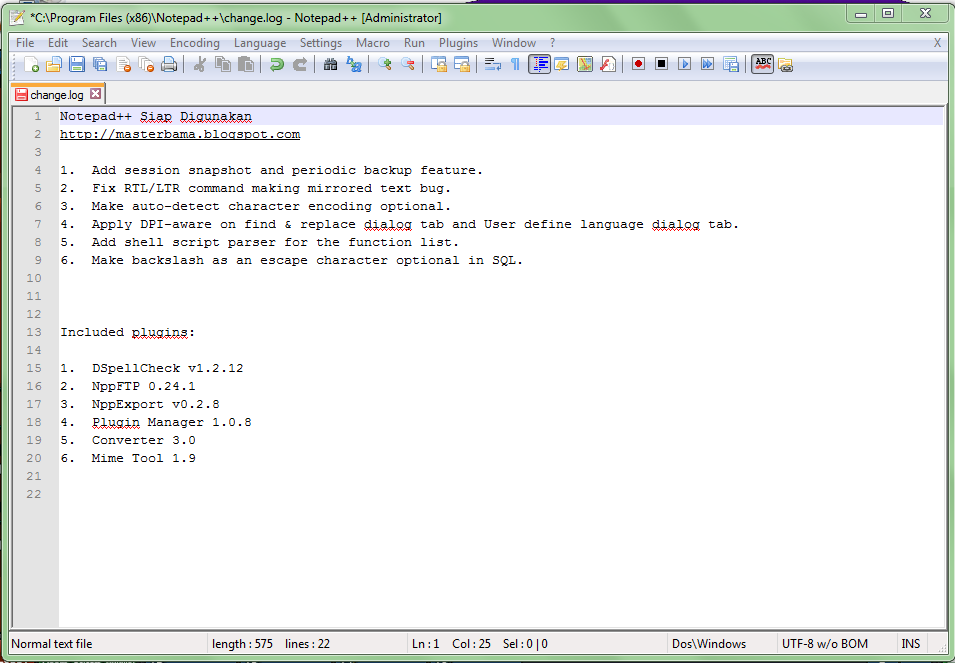
Task: Open Find with the binoculars icon
Action: pos(330,64)
